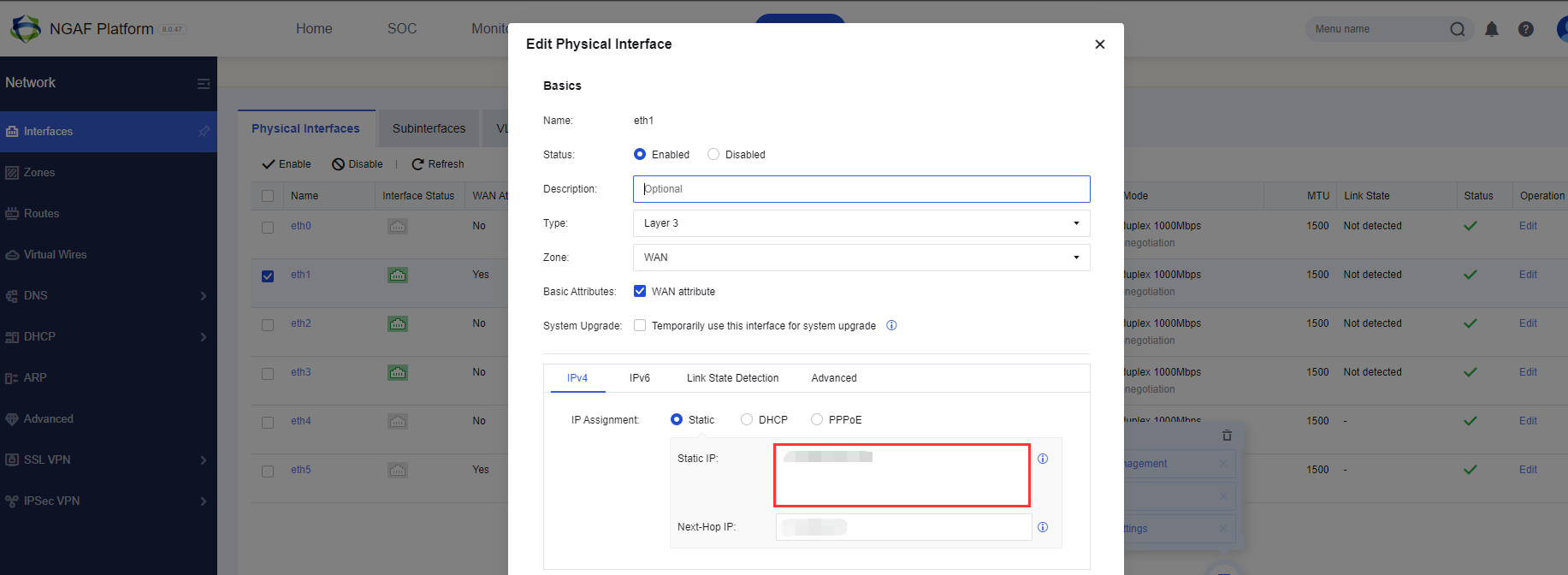The width and height of the screenshot is (1568, 575).
Task: Open the Link State Detection tab
Action: [732, 378]
